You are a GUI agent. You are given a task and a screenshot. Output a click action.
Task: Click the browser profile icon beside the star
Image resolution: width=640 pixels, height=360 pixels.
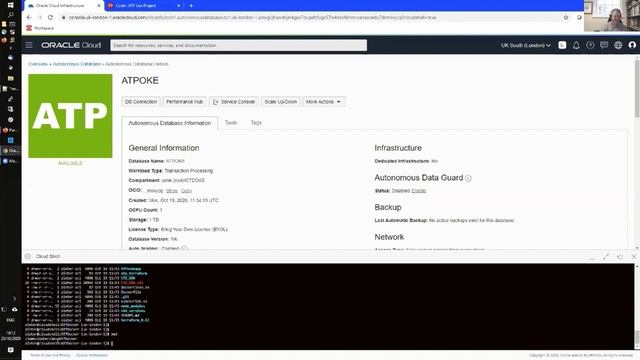(x=579, y=18)
